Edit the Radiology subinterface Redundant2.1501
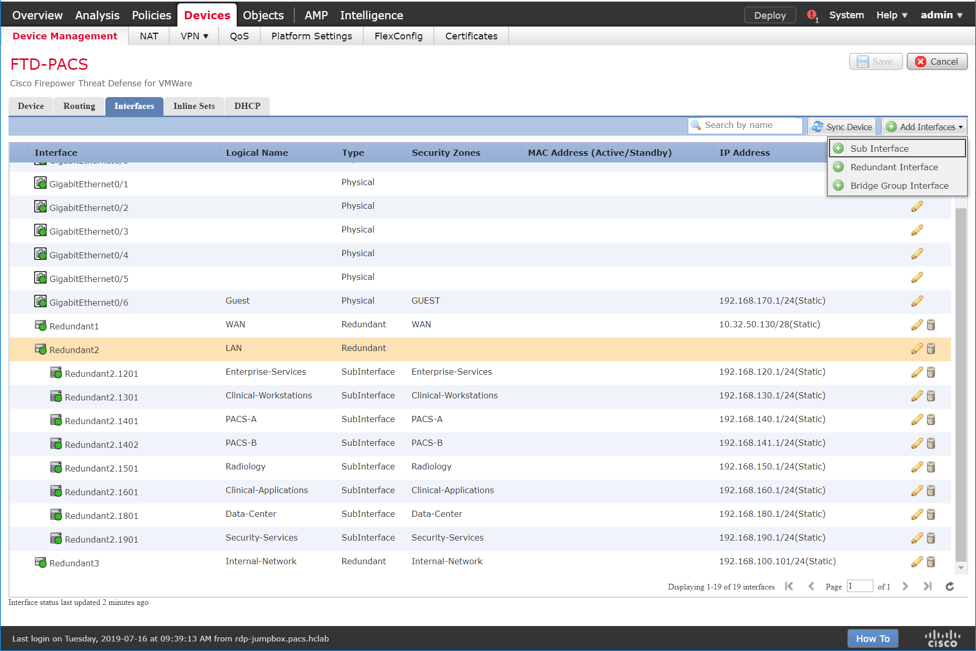 tap(916, 467)
